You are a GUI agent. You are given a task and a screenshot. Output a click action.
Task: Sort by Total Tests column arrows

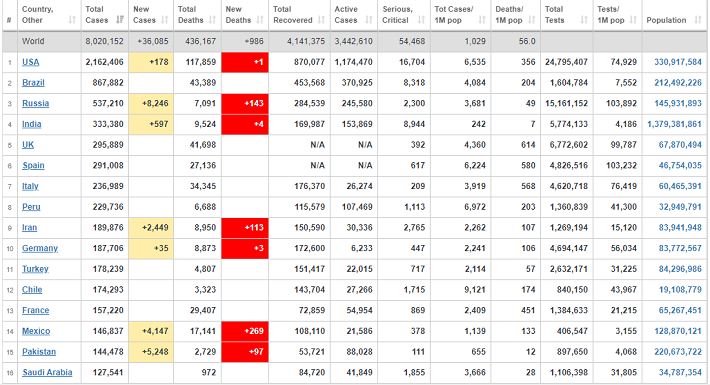tap(585, 20)
